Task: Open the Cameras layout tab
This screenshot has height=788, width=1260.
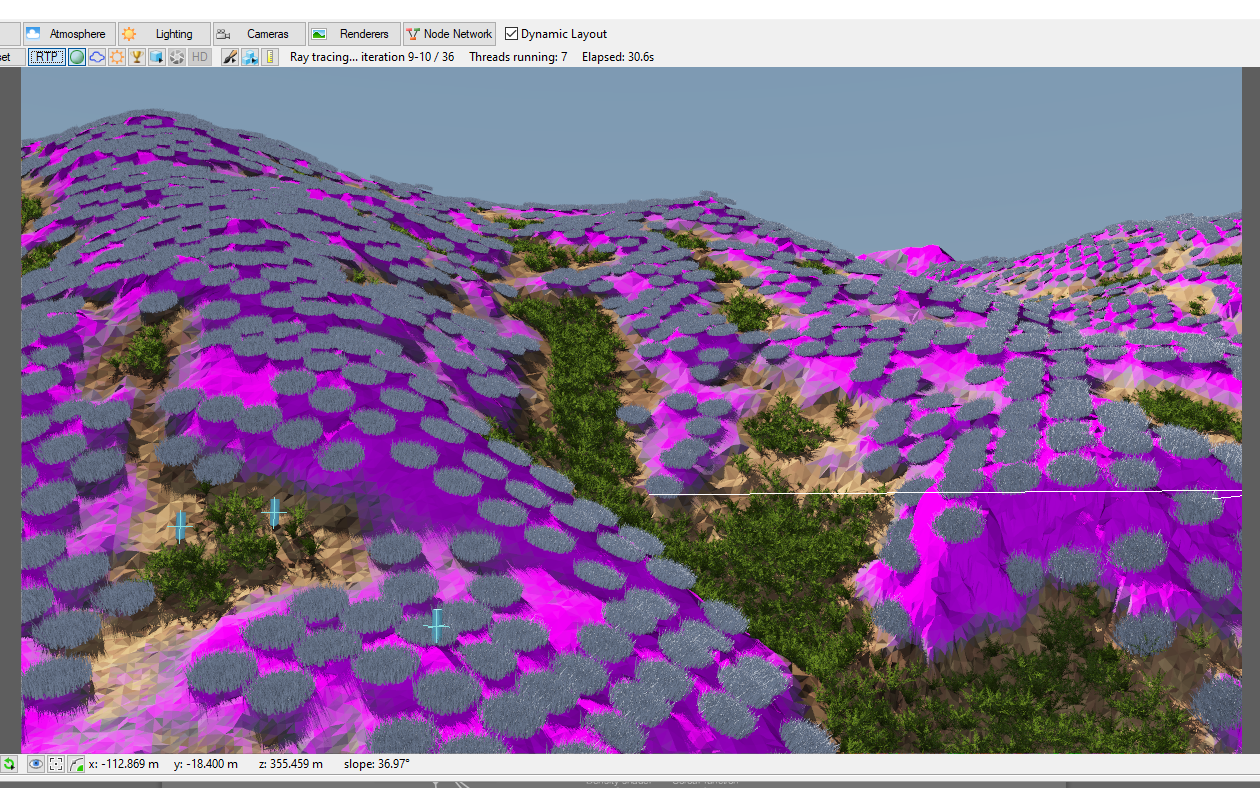Action: [258, 34]
